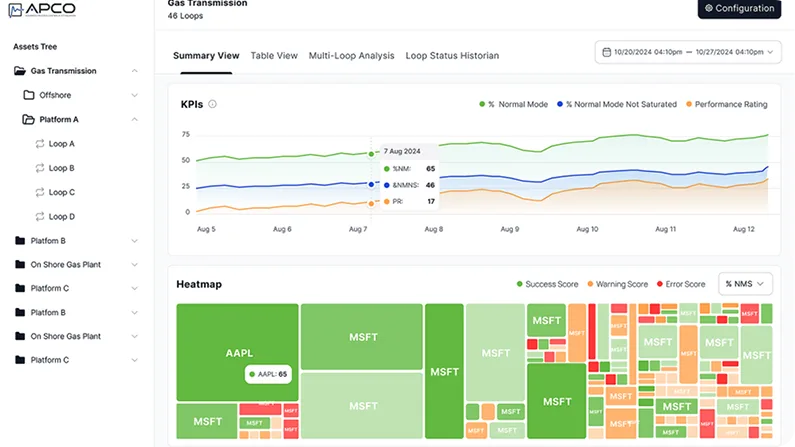Screen dimensions: 795x447
Task: Click blue &NMNS data point on Aug 7
Action: [x=371, y=184]
